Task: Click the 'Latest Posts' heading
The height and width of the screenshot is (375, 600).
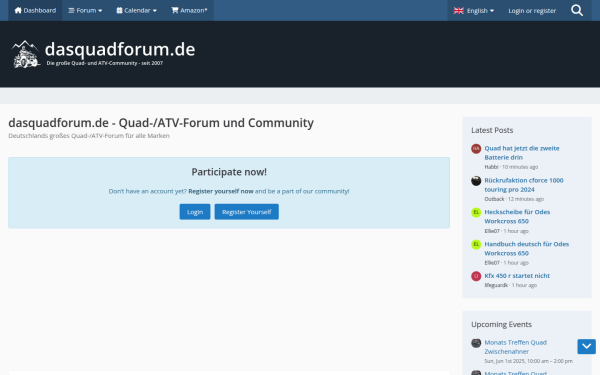Action: point(492,130)
